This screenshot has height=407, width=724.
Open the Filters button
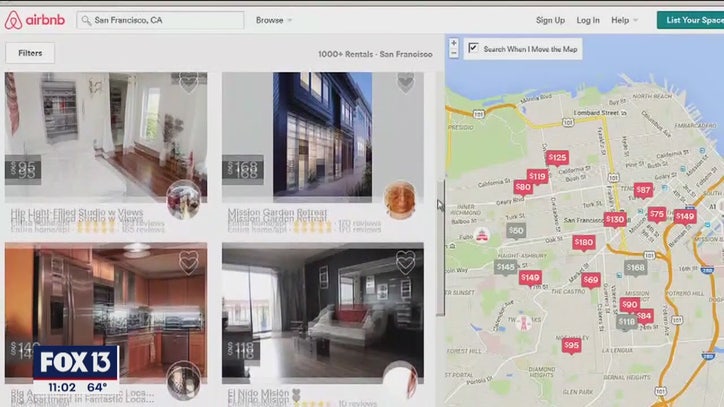pyautogui.click(x=30, y=53)
